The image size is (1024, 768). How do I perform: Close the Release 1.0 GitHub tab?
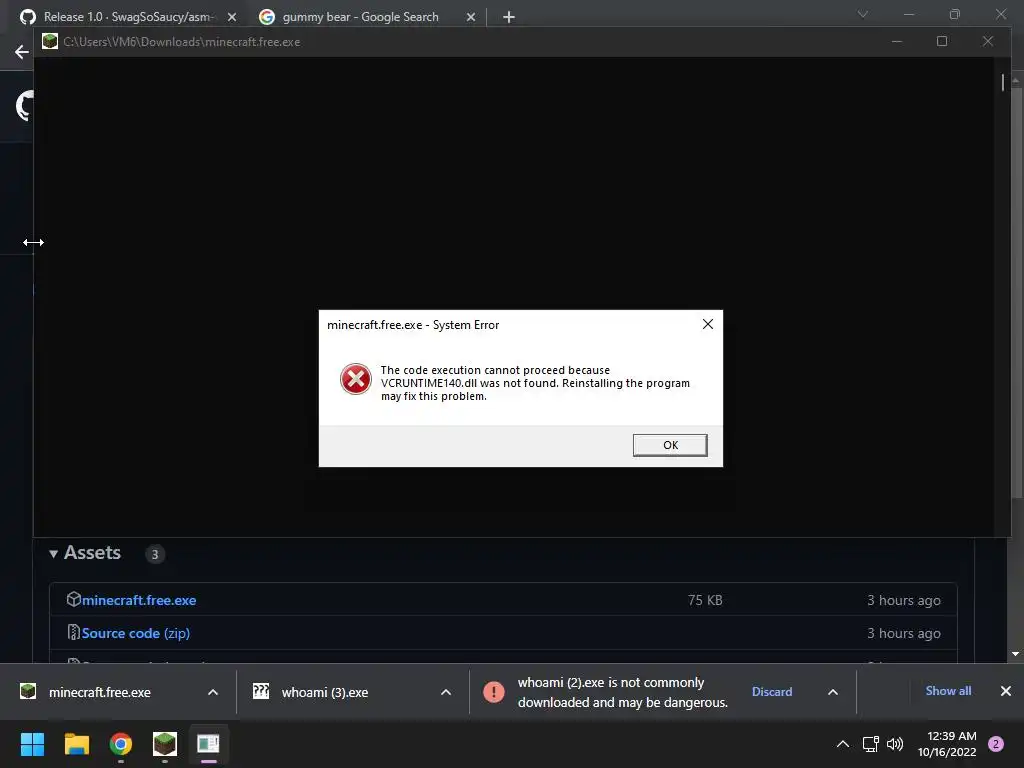[232, 17]
